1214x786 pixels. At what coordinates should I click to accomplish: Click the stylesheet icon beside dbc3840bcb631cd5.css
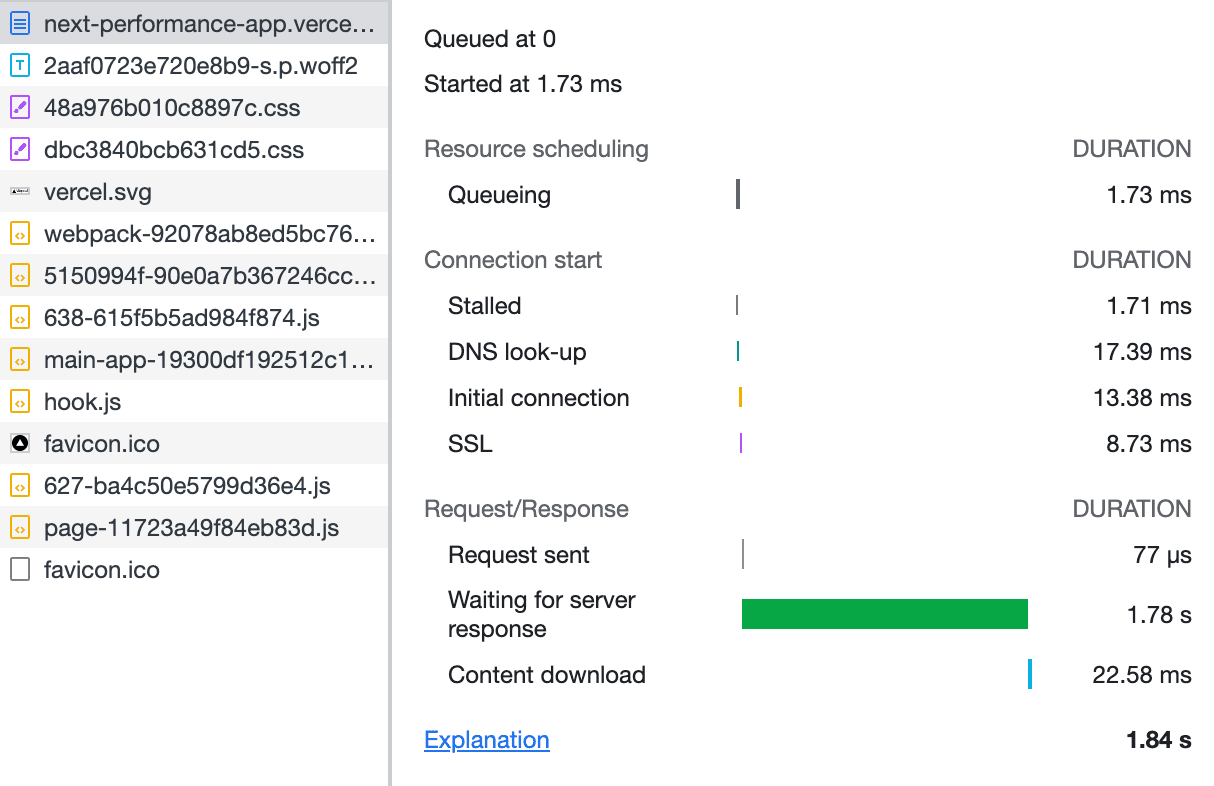pyautogui.click(x=20, y=150)
